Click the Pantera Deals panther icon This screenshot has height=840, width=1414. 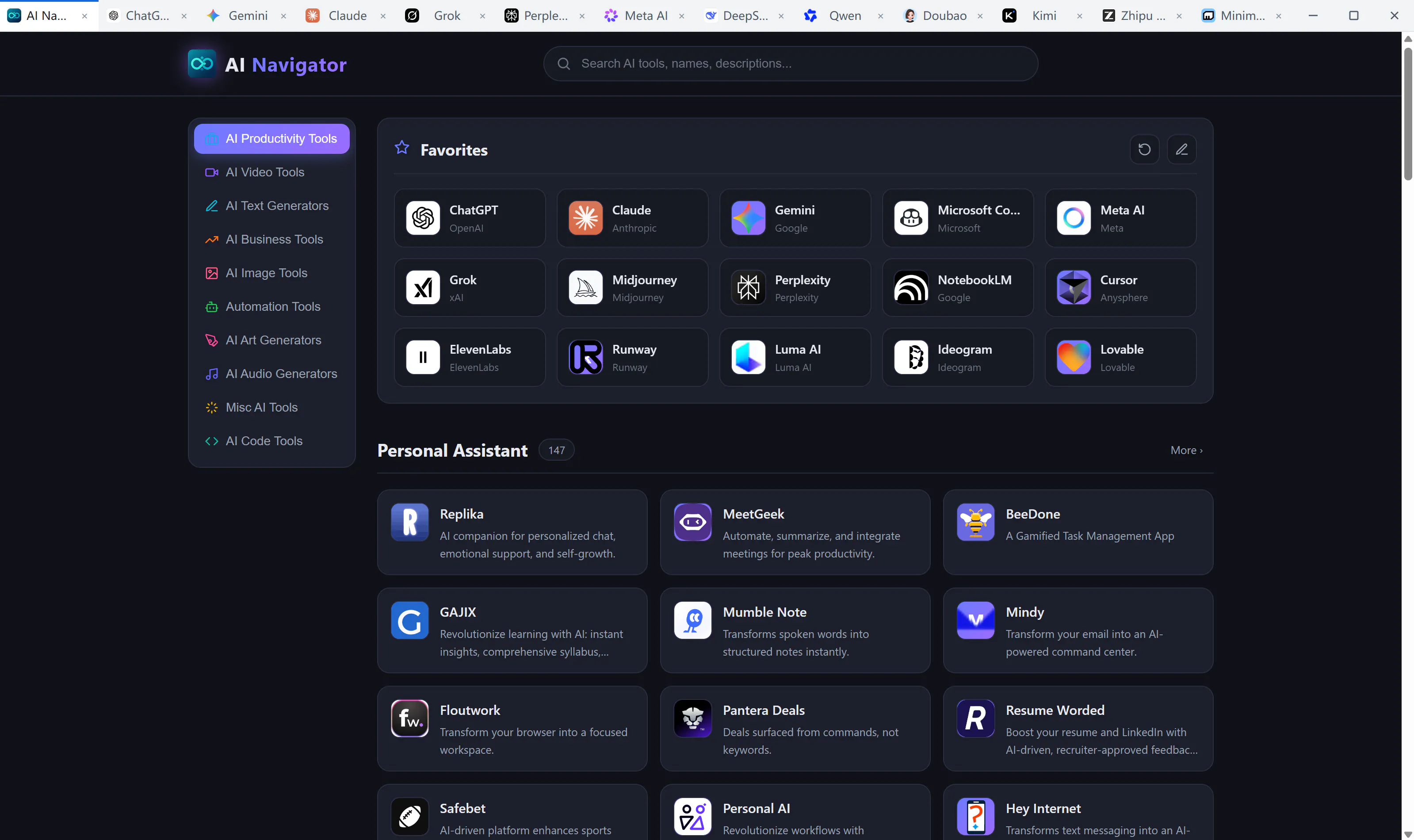pos(692,718)
